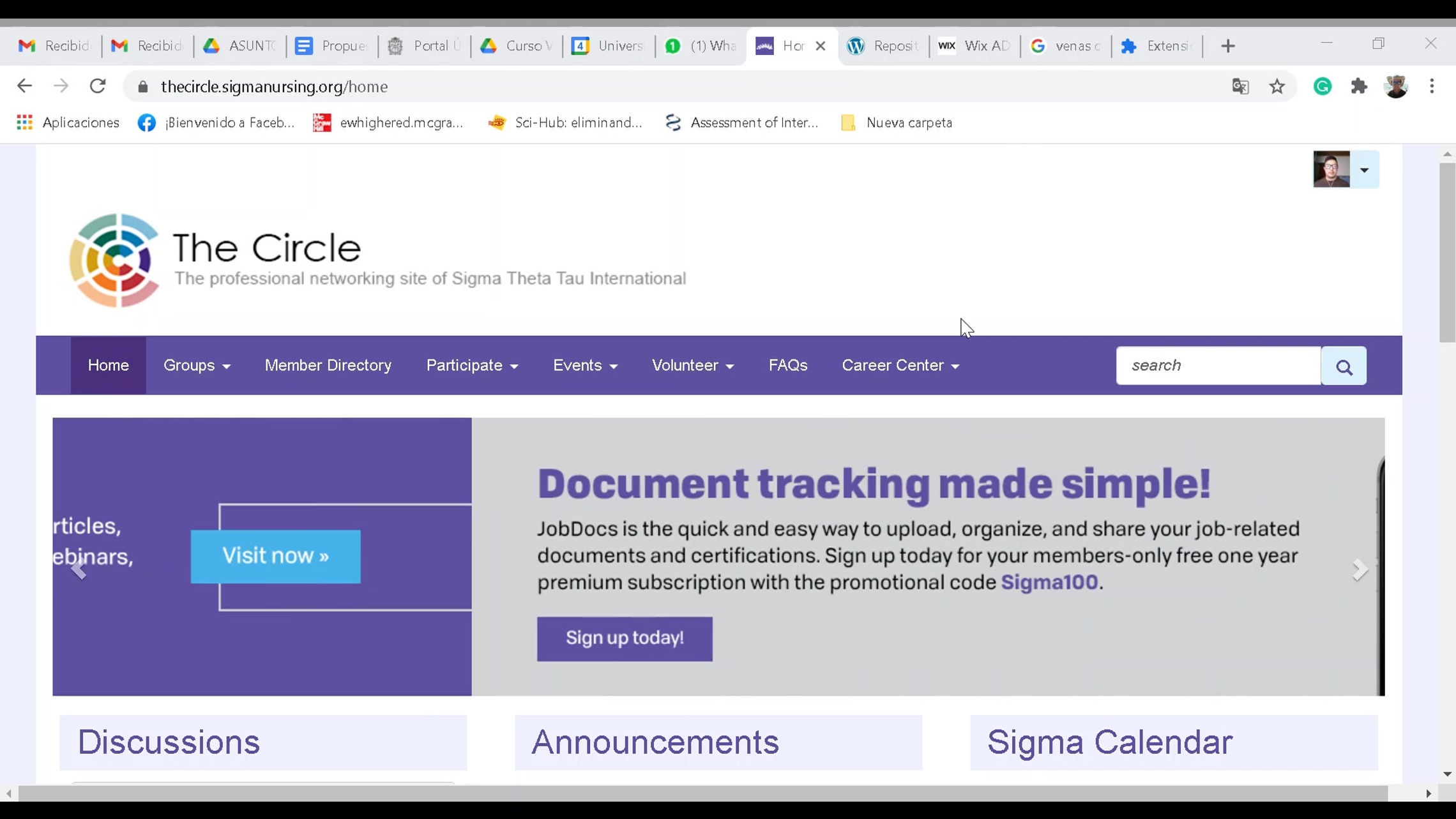
Task: Switch to the WhatsApp tab
Action: point(700,46)
